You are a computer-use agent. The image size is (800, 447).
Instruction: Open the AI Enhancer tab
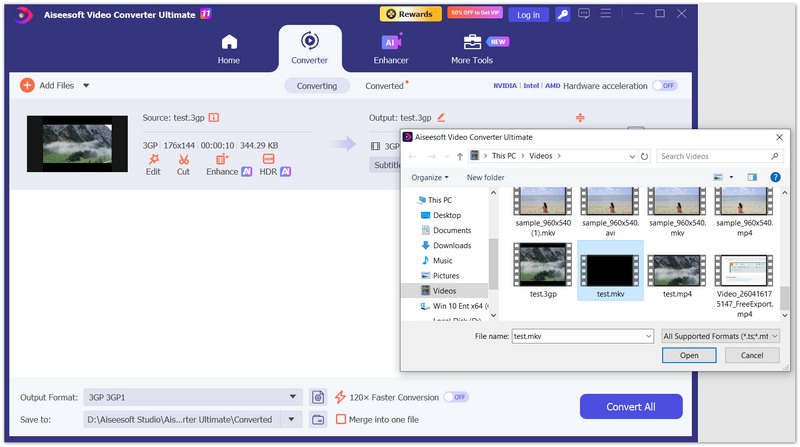[x=391, y=49]
